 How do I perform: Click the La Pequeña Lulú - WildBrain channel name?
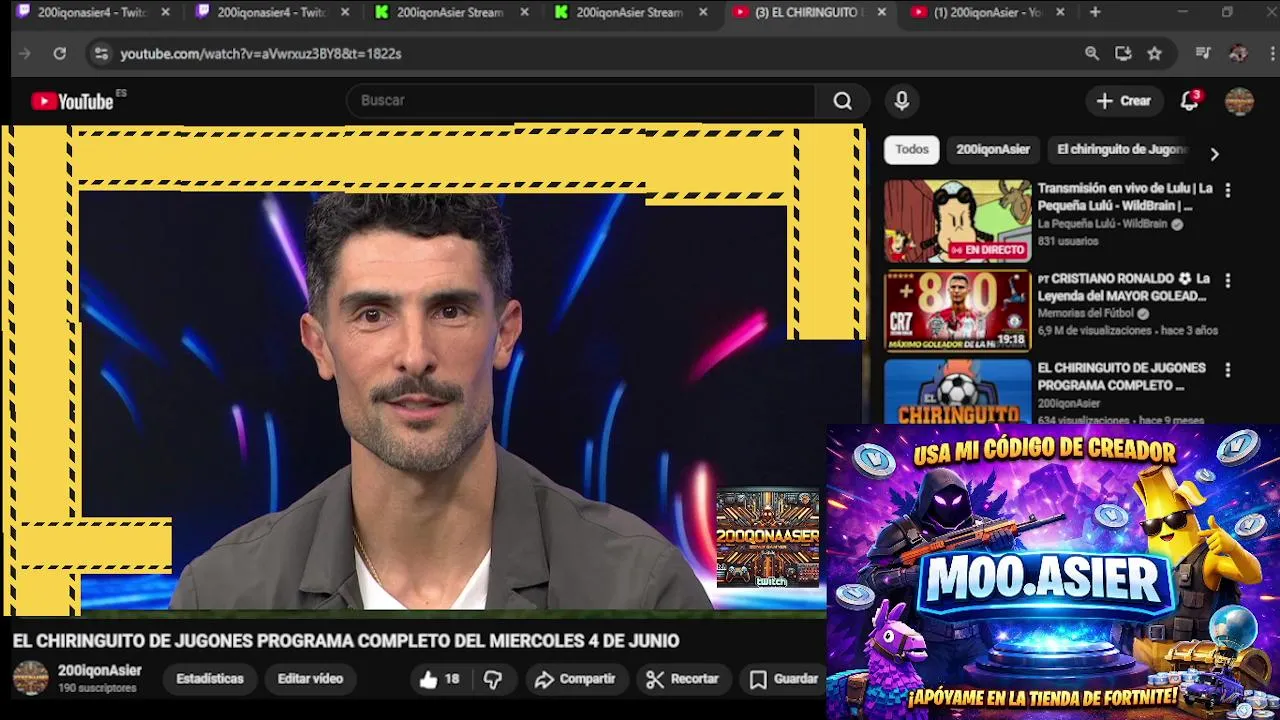click(x=1102, y=224)
